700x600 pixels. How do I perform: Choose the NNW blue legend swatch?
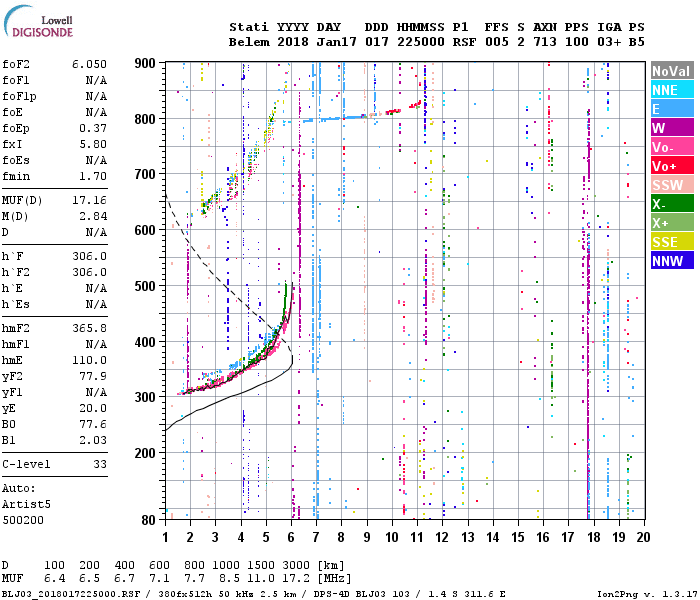672,261
